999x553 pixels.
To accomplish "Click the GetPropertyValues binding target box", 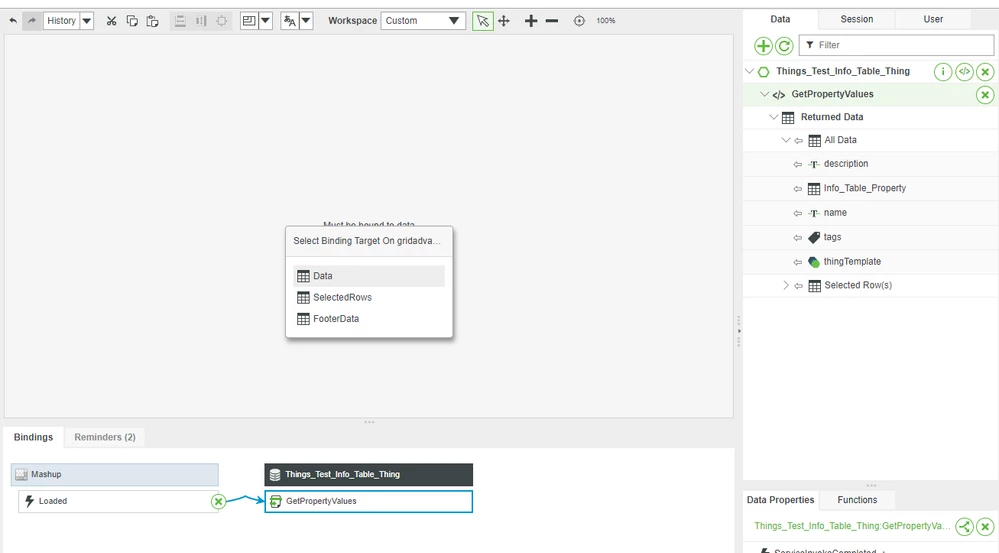I will click(368, 501).
